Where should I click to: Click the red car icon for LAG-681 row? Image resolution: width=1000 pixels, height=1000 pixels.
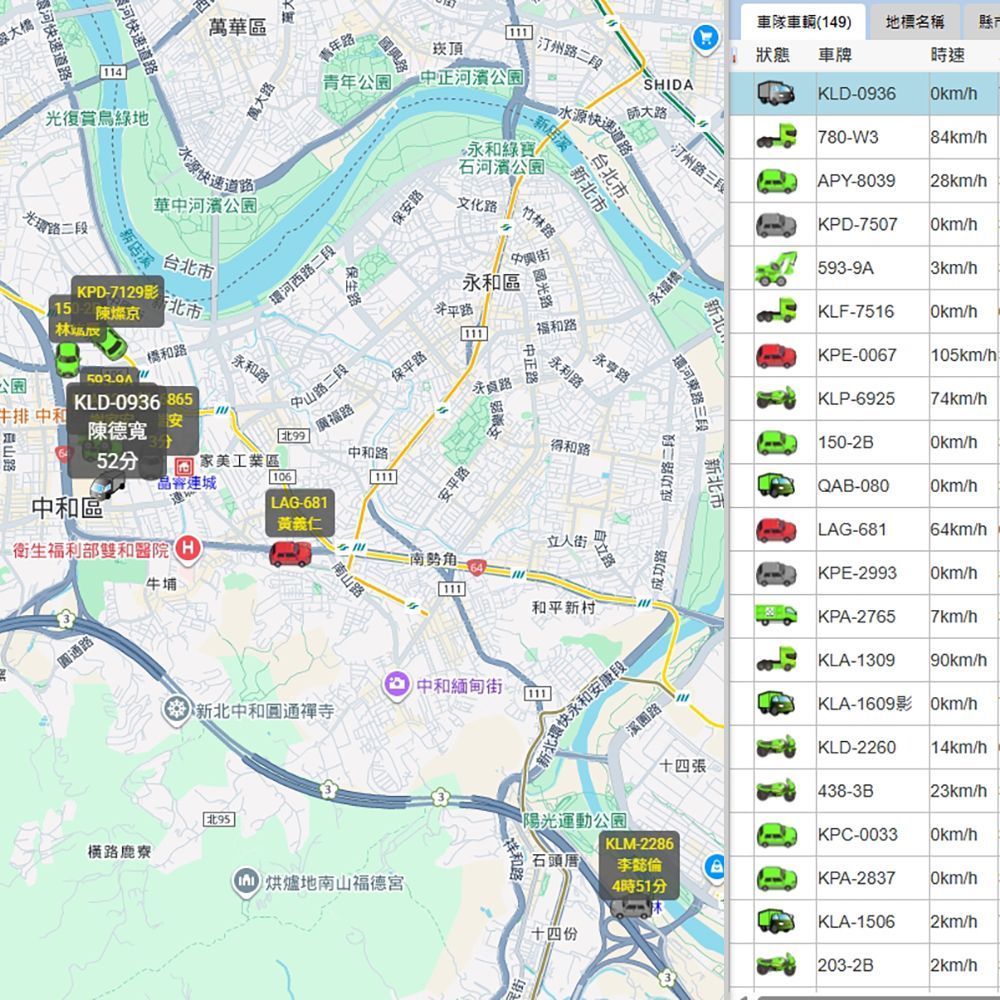(x=776, y=529)
